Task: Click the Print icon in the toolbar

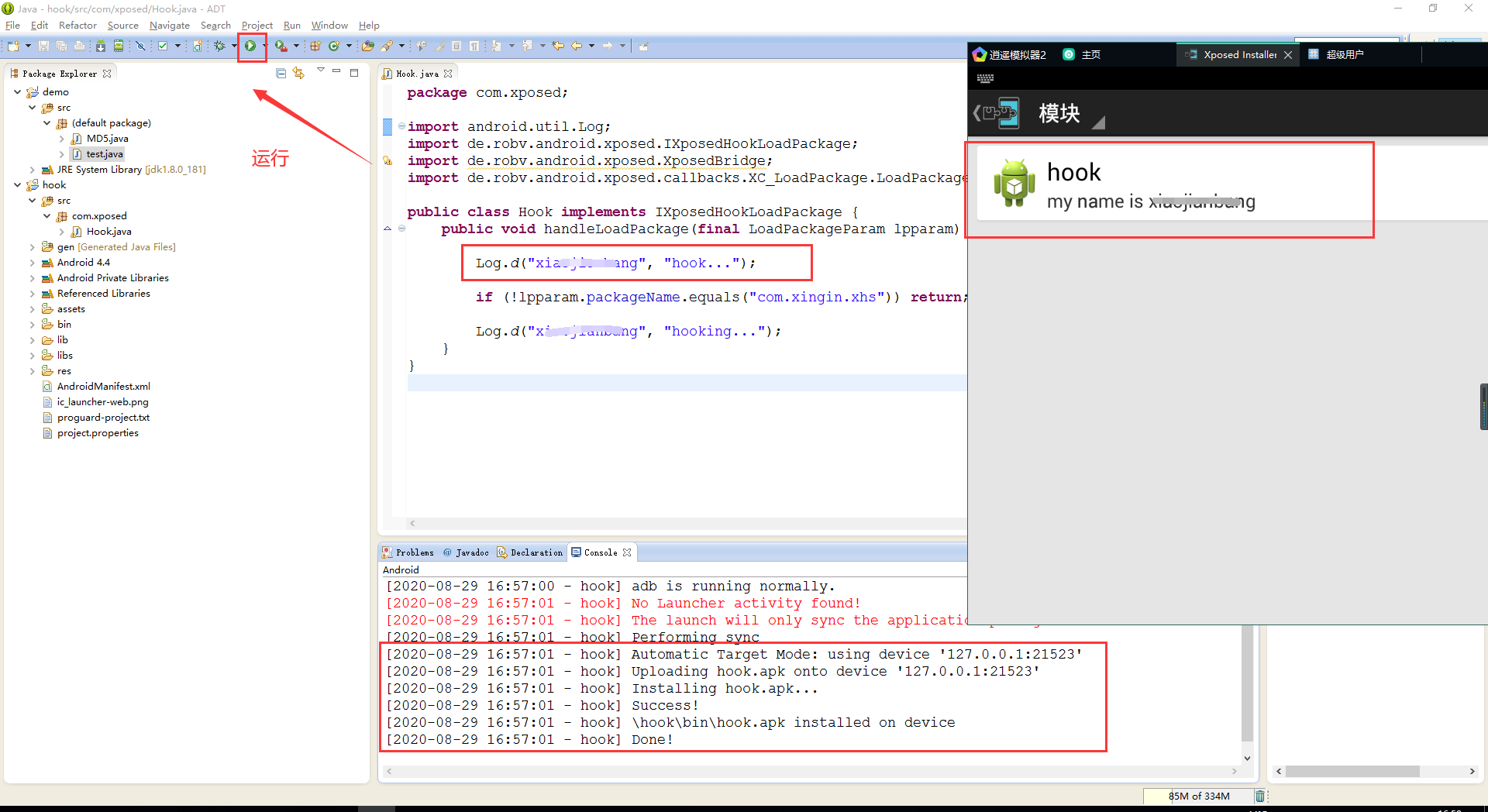Action: pos(79,46)
